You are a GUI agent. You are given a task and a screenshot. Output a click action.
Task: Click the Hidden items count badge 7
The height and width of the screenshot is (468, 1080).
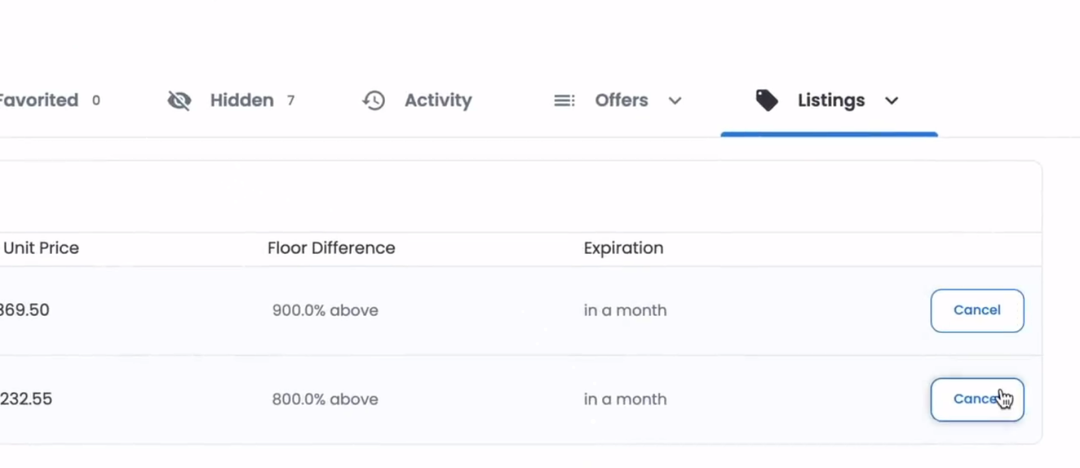click(x=291, y=100)
